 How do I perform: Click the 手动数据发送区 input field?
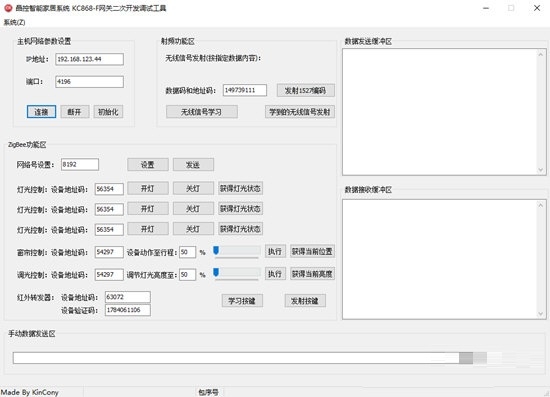[236, 358]
